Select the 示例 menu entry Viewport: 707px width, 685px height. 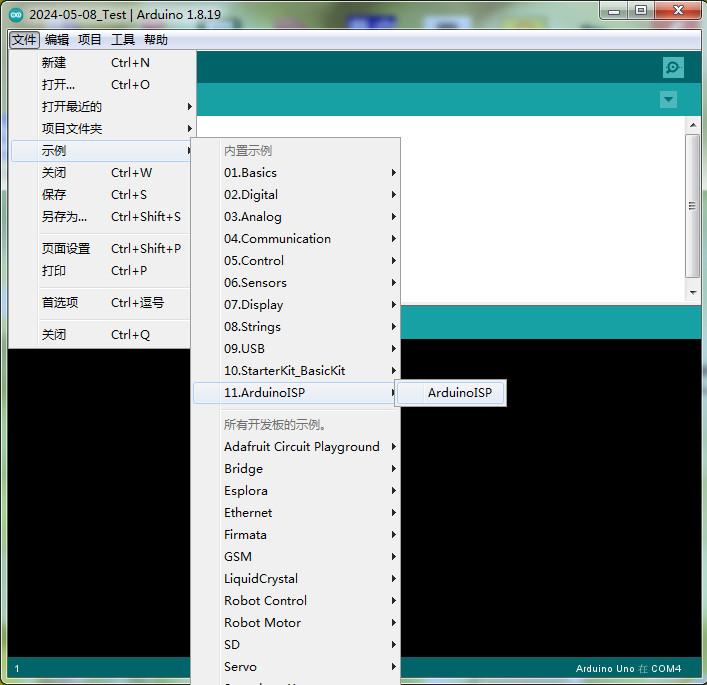click(x=103, y=151)
